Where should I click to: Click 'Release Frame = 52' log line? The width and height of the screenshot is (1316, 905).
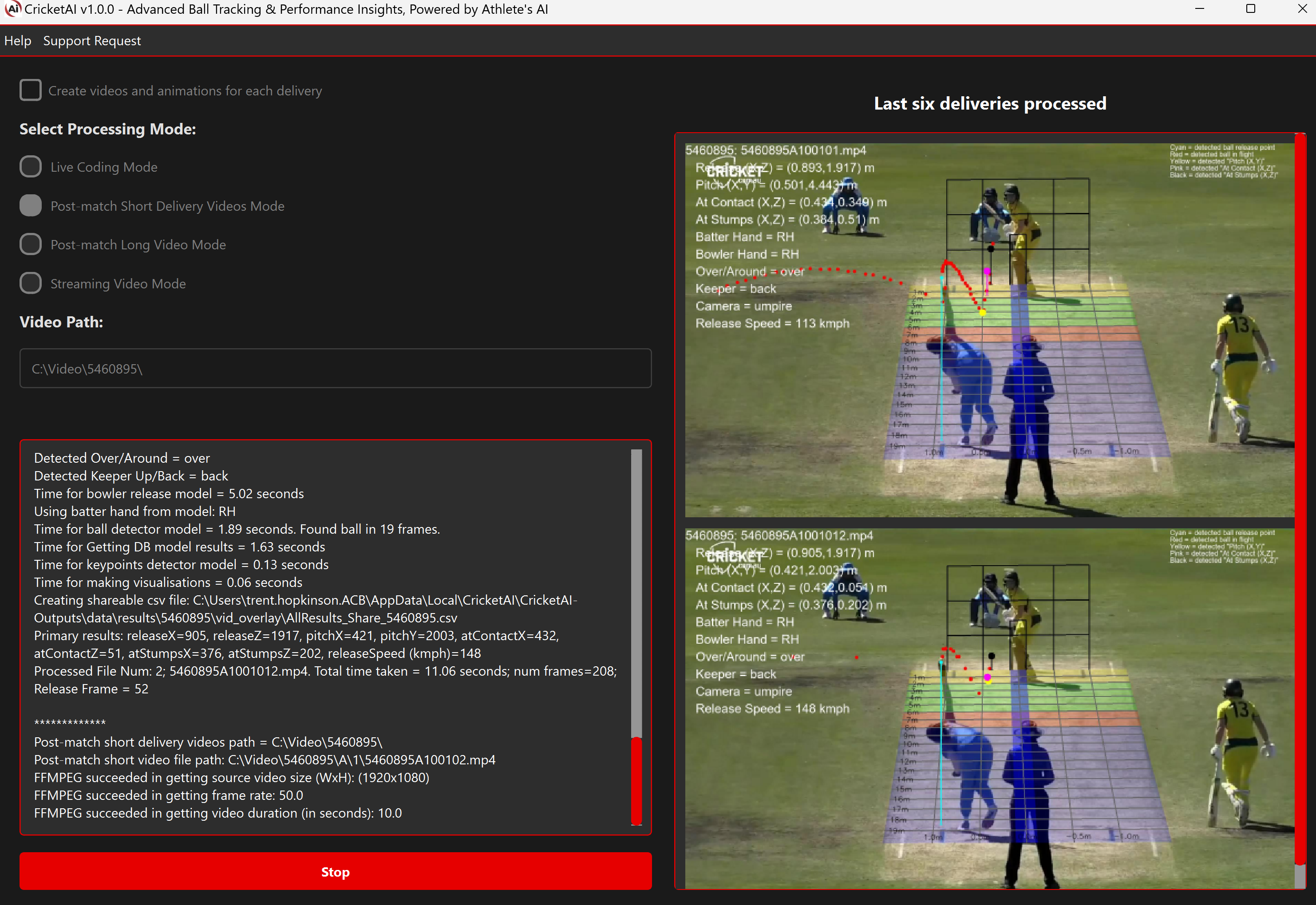pos(91,689)
